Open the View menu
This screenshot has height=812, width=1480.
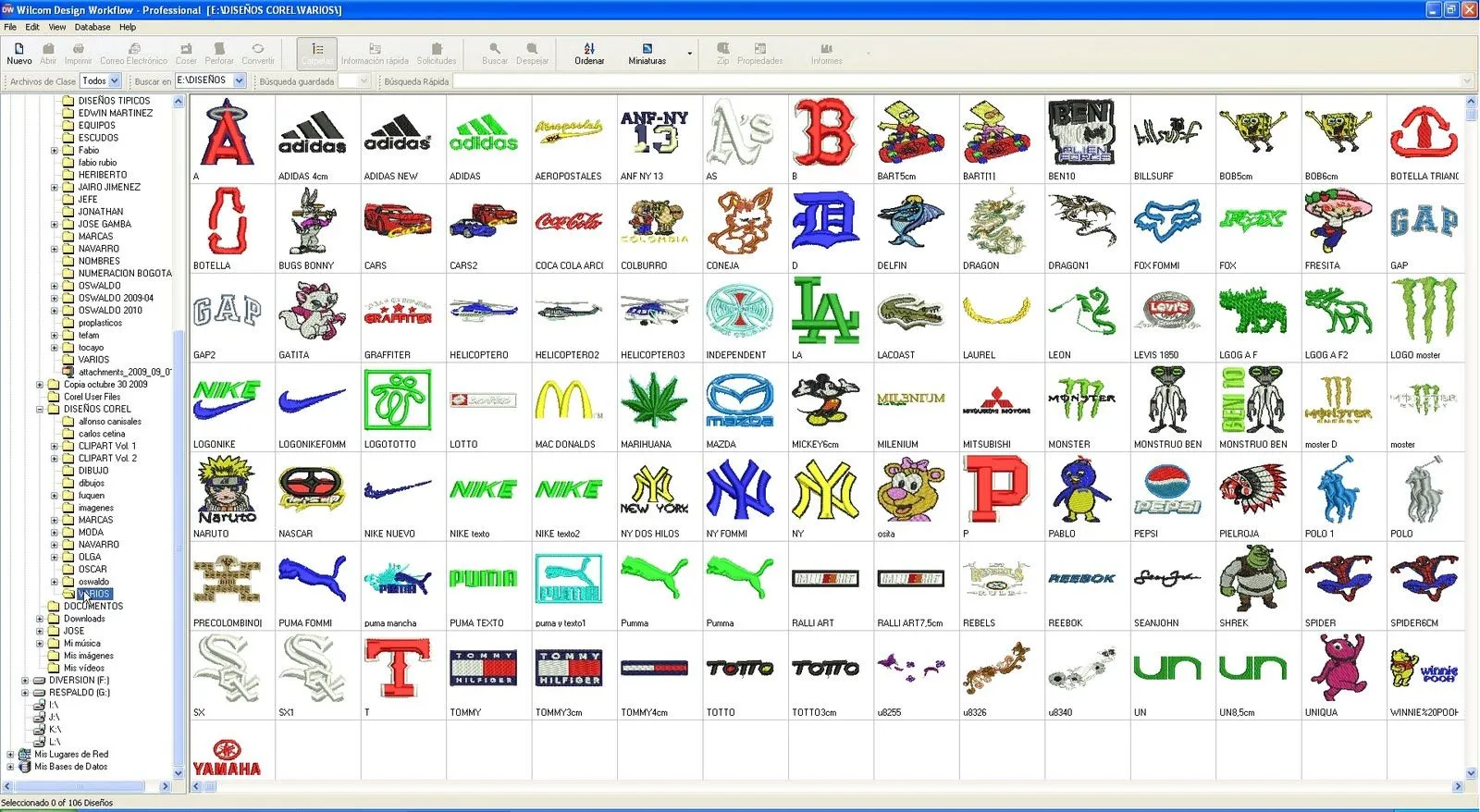click(57, 27)
